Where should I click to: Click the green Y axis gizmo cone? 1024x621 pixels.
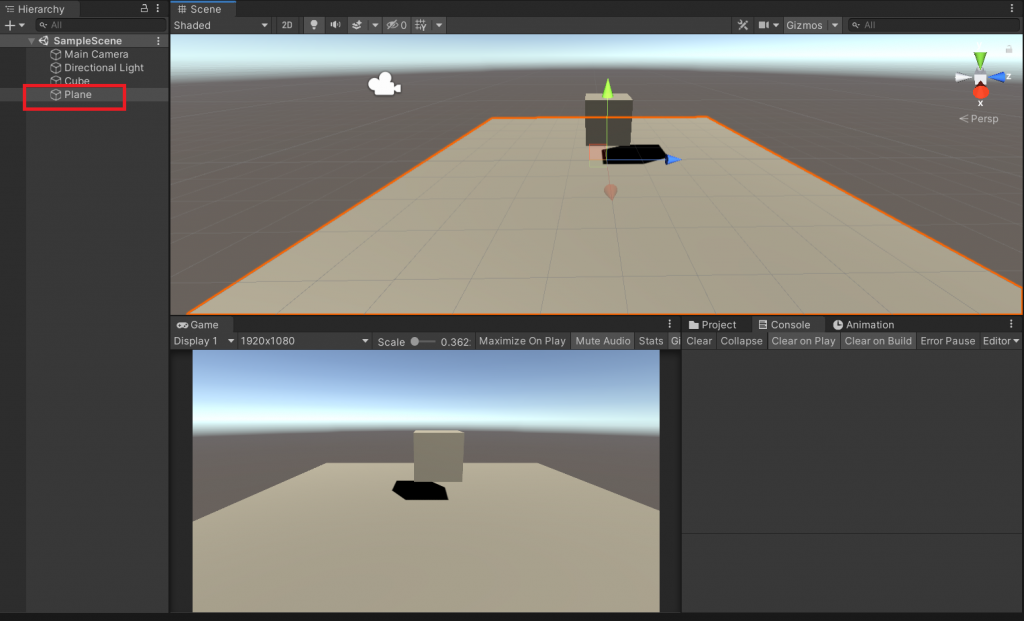pos(980,60)
